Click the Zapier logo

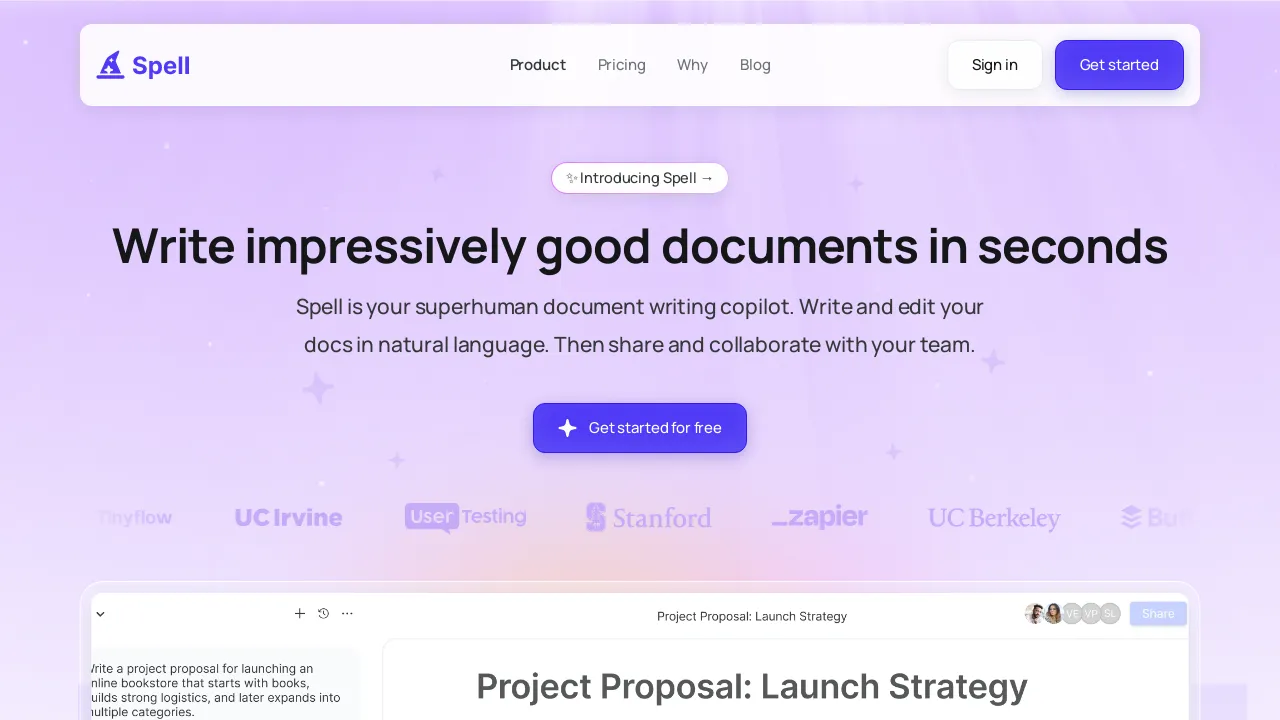tap(819, 517)
